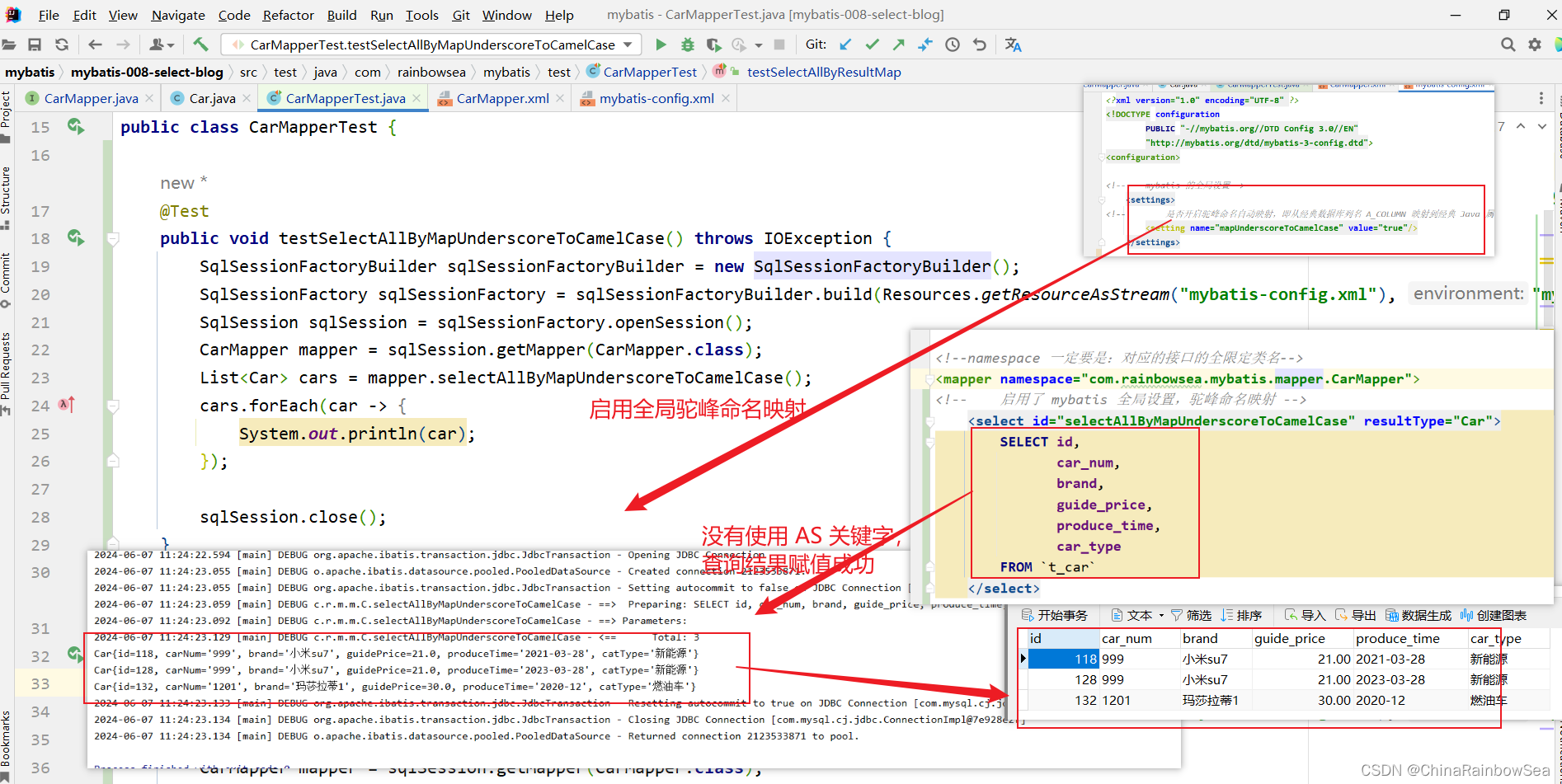Collapse the method fold on line 18
Image resolution: width=1562 pixels, height=784 pixels.
click(113, 239)
